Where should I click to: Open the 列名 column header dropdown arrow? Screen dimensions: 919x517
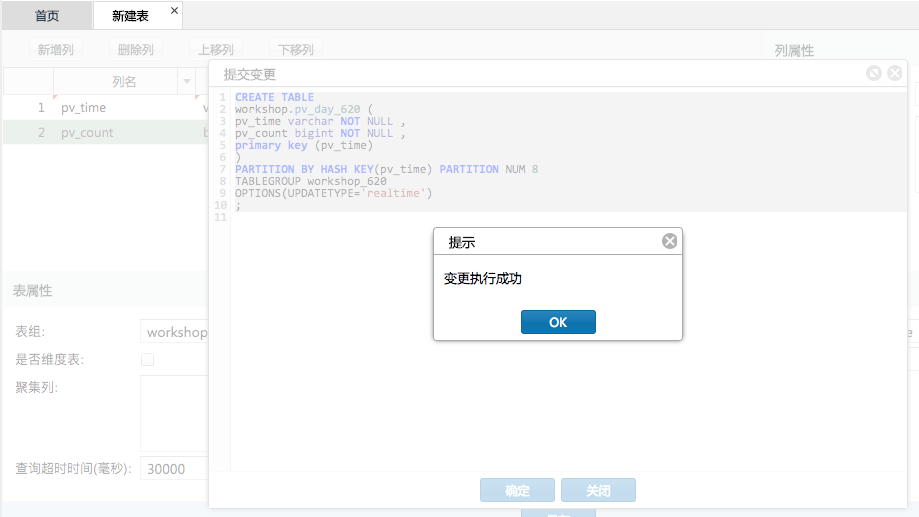(187, 81)
